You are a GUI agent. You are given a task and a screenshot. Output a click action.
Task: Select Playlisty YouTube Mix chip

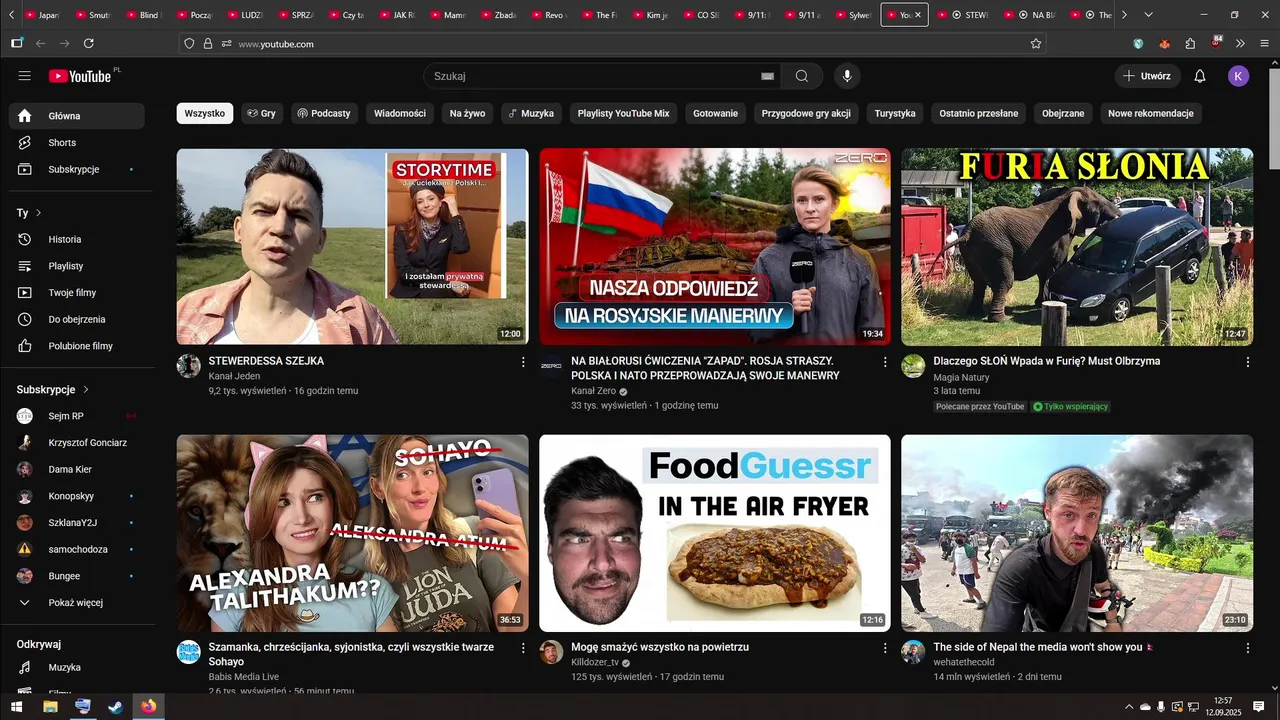tap(623, 114)
